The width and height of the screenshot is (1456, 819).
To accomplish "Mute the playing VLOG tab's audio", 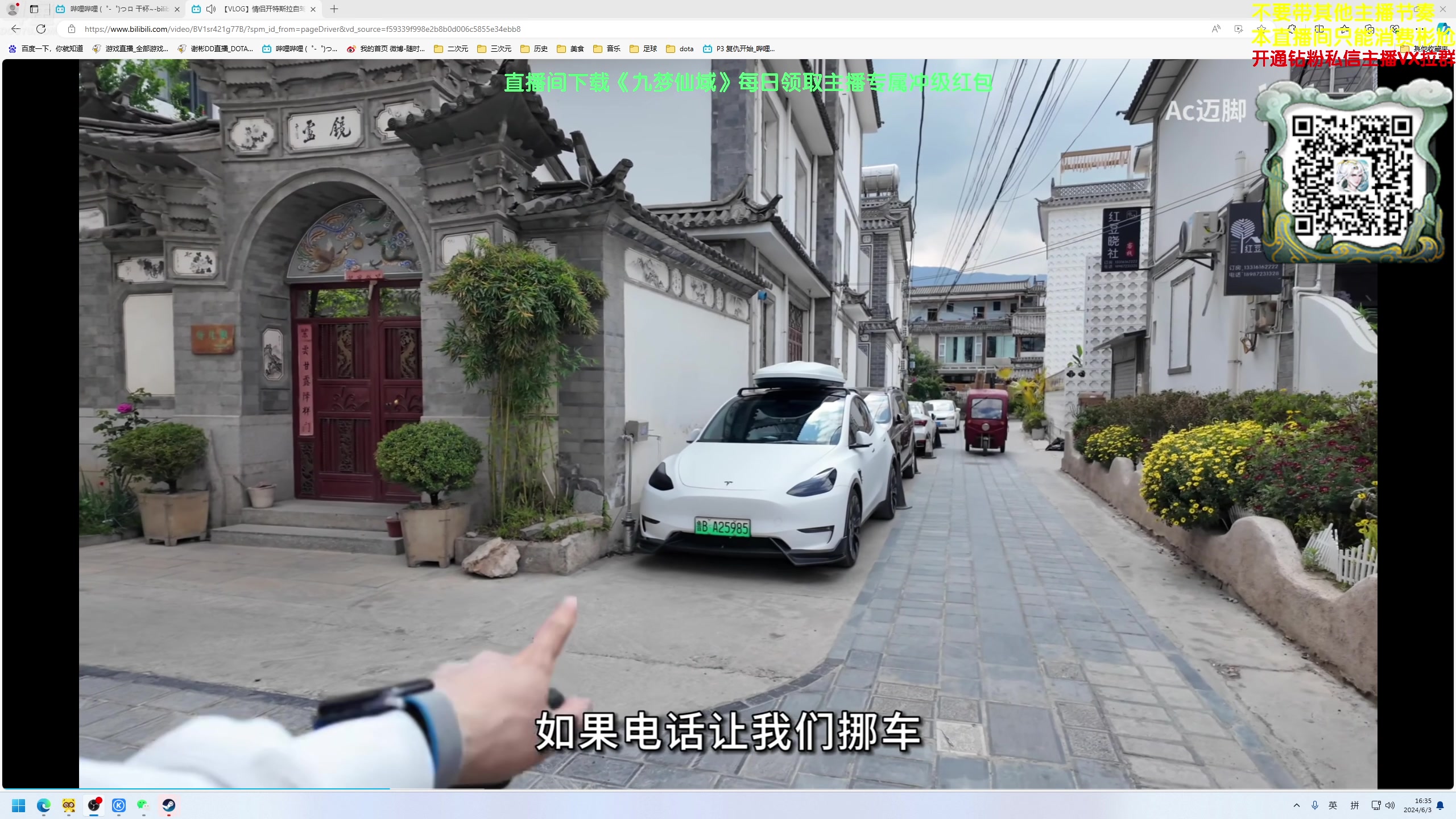I will pyautogui.click(x=210, y=9).
